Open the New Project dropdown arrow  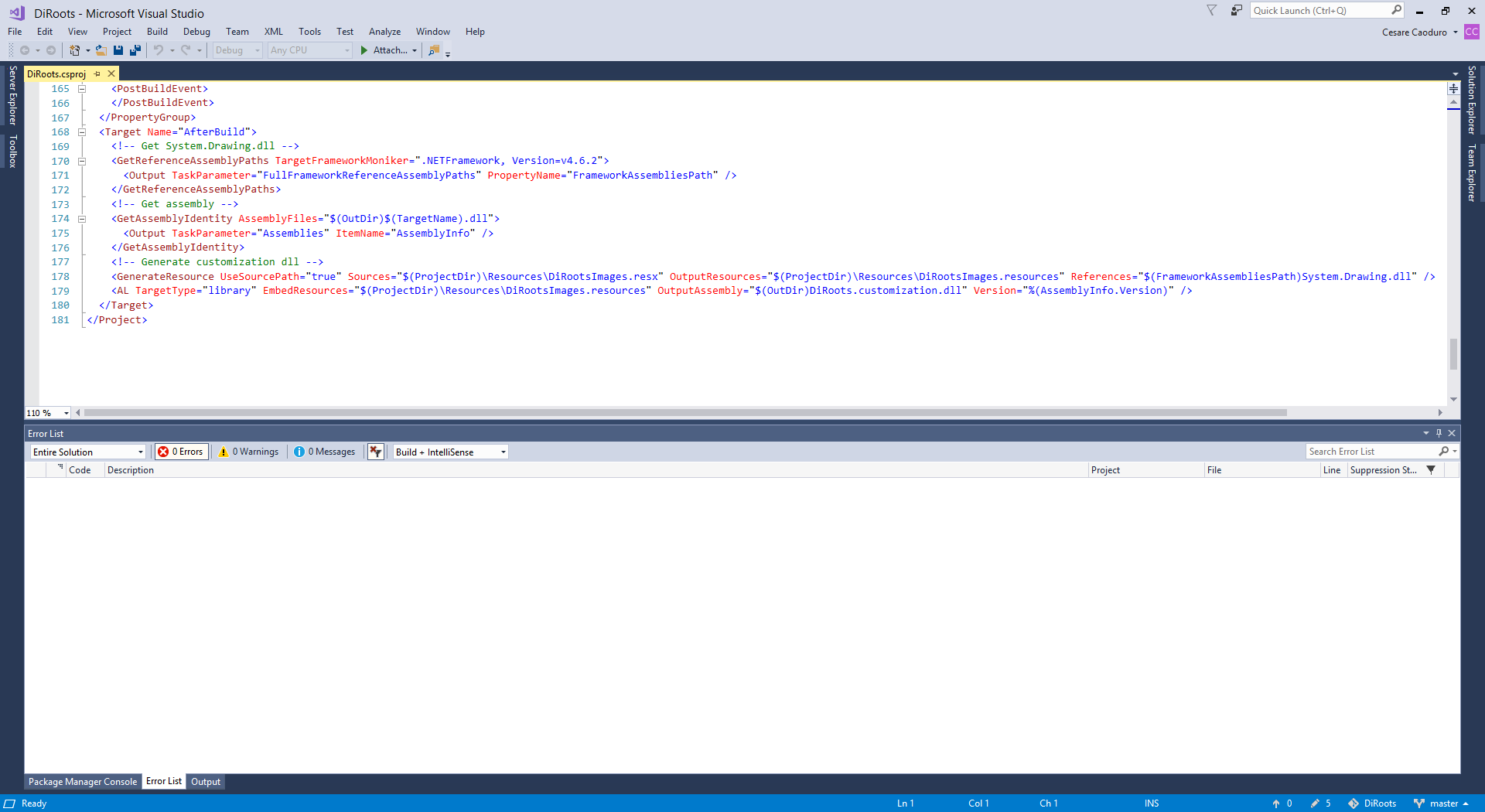click(x=87, y=50)
